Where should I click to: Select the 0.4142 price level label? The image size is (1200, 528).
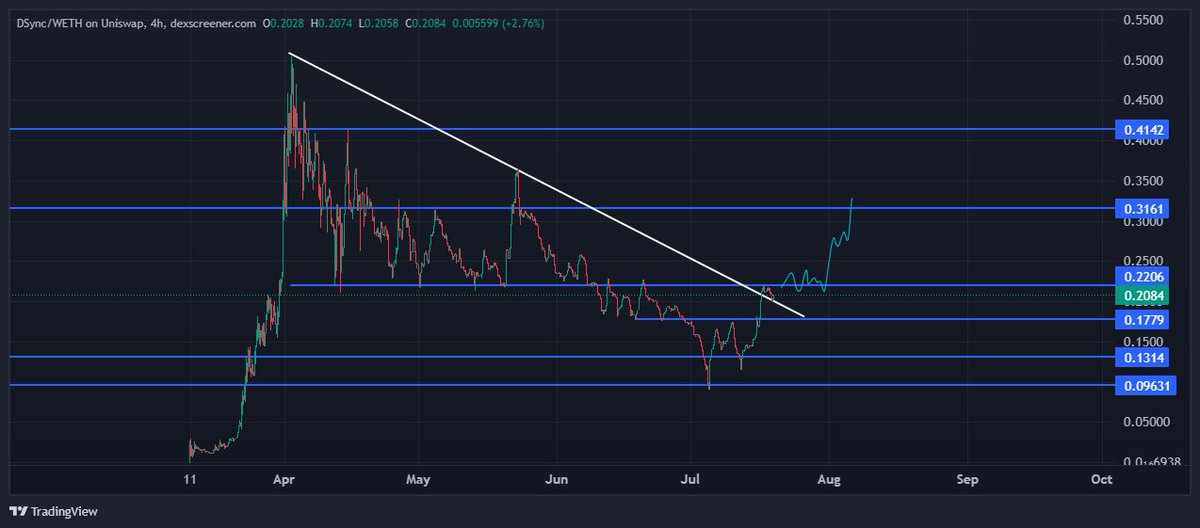1143,129
